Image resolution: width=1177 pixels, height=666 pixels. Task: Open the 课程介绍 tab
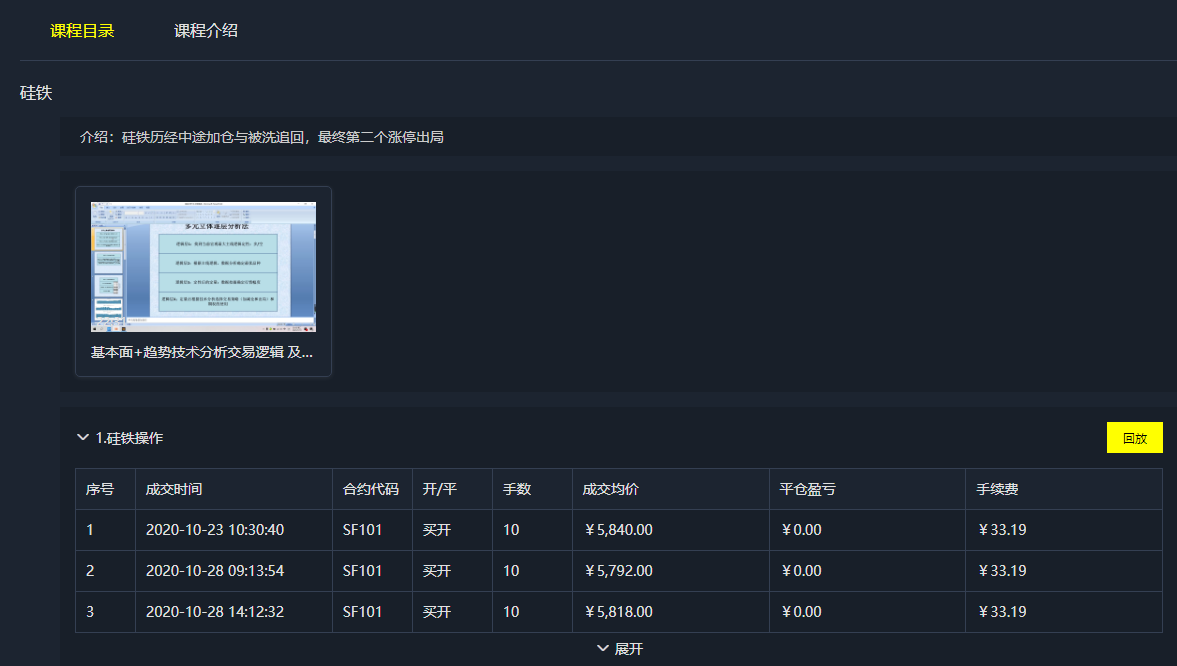pyautogui.click(x=206, y=31)
